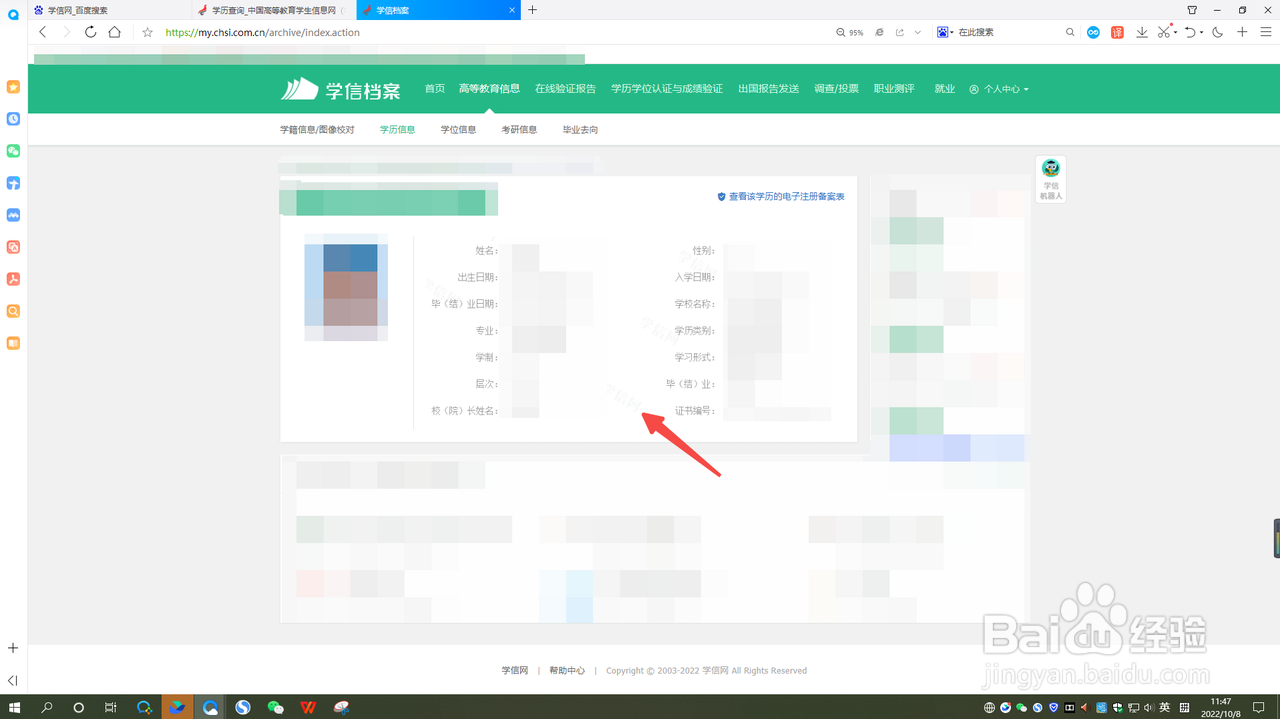Screen dimensions: 1280x719
Task: Open browsing history from the sidebar
Action: (x=13, y=119)
